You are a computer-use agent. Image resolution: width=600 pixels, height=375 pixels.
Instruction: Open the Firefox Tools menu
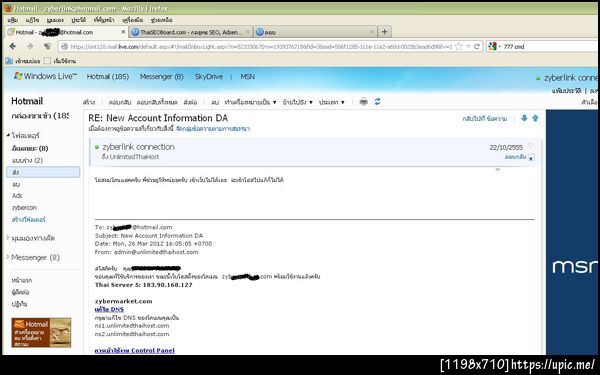click(132, 20)
